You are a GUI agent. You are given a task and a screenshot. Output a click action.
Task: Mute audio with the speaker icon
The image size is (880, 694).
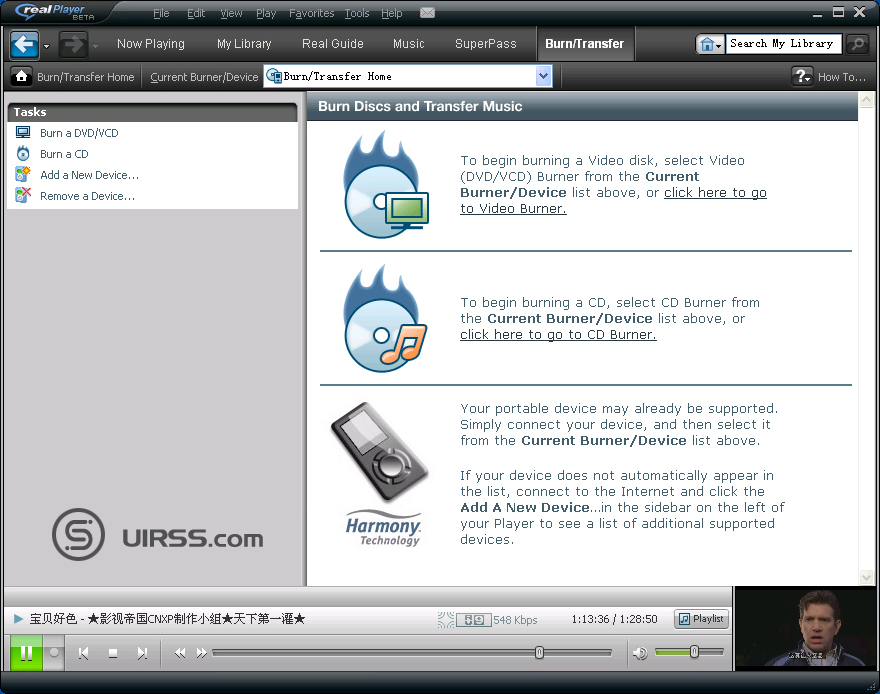640,653
